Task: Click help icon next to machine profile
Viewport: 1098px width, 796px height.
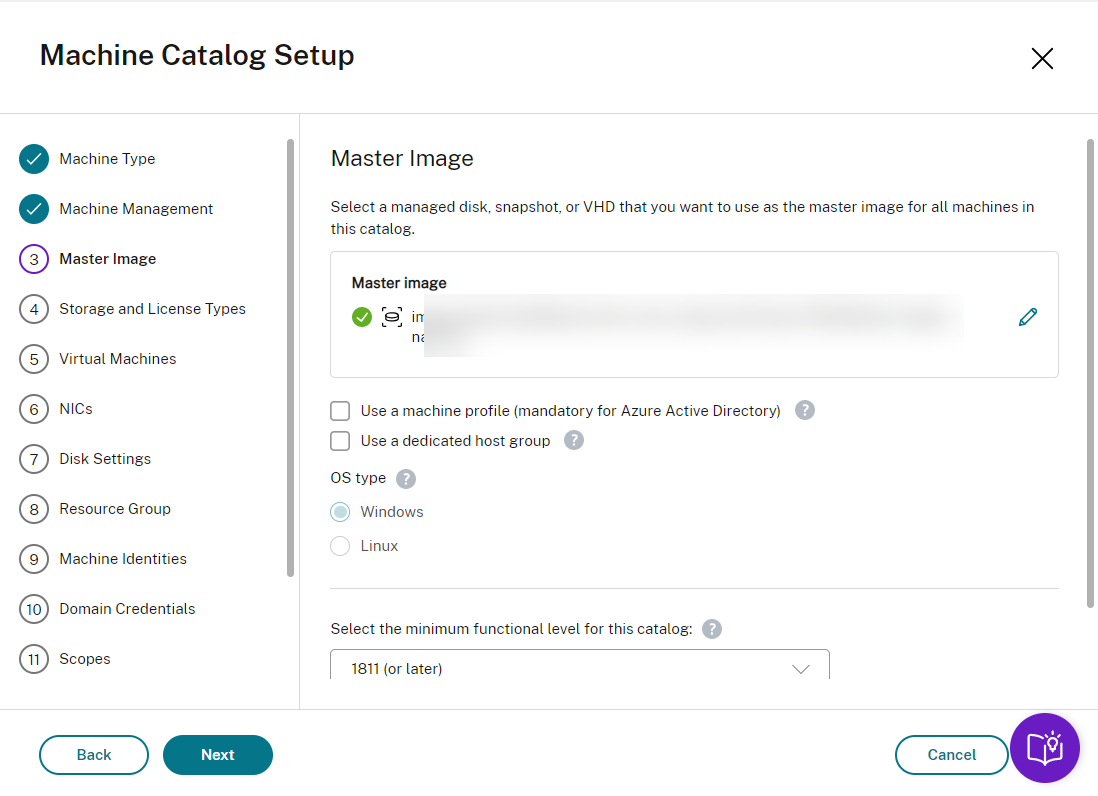Action: click(x=805, y=410)
